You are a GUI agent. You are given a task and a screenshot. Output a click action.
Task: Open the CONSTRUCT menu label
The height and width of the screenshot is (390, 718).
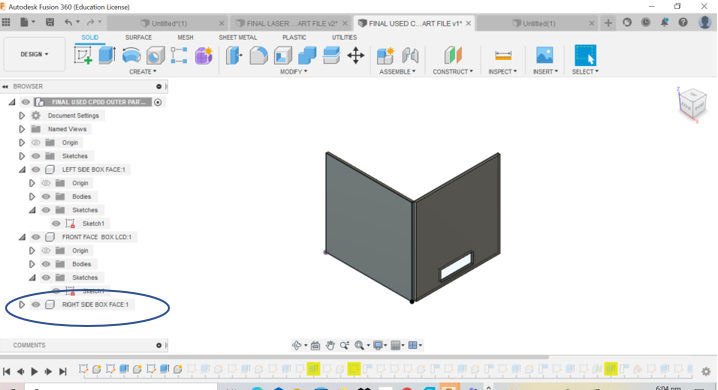tap(452, 72)
